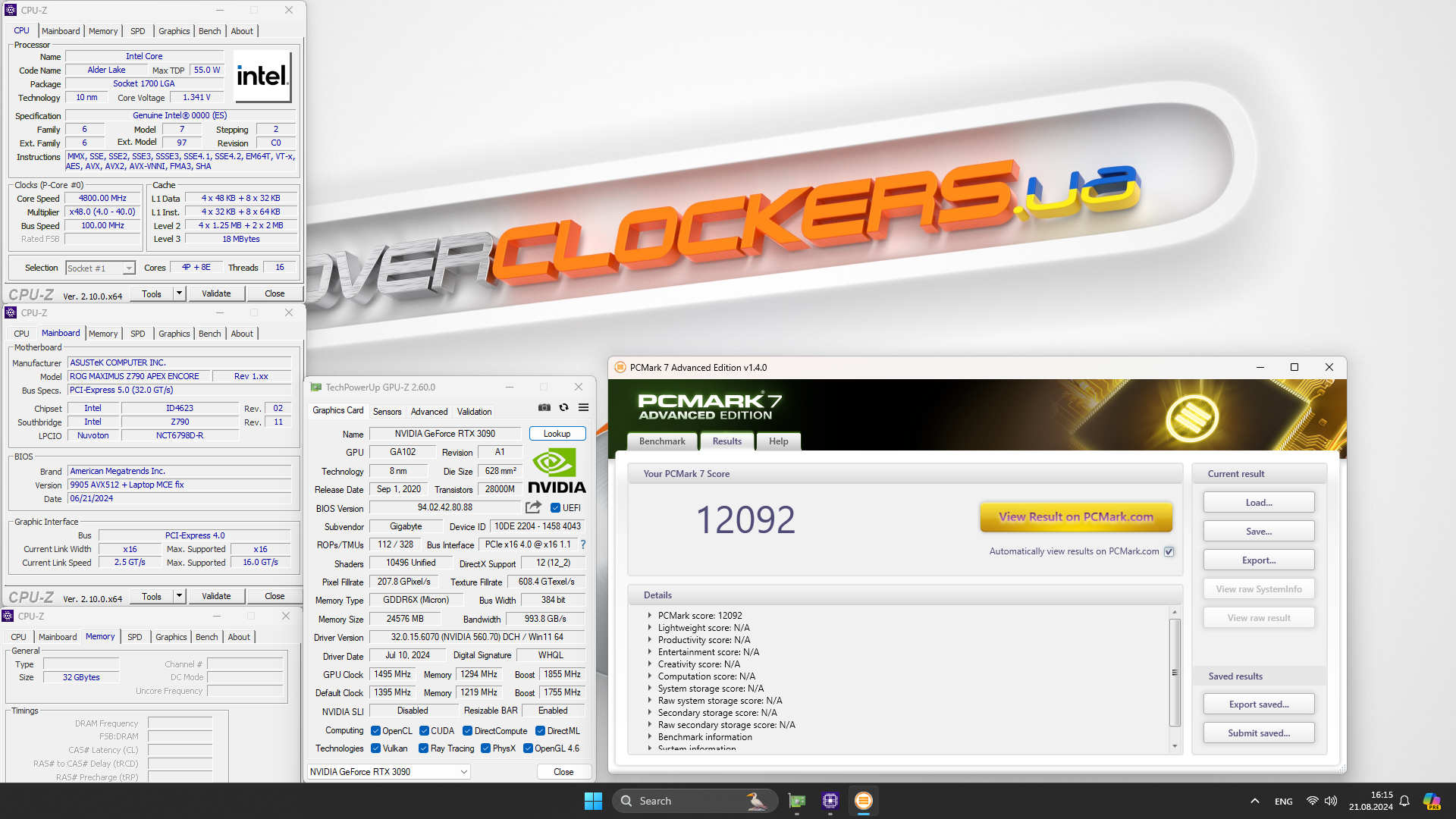Viewport: 1456px width, 819px height.
Task: Open the GPU-Z hamburger menu
Action: [x=584, y=407]
